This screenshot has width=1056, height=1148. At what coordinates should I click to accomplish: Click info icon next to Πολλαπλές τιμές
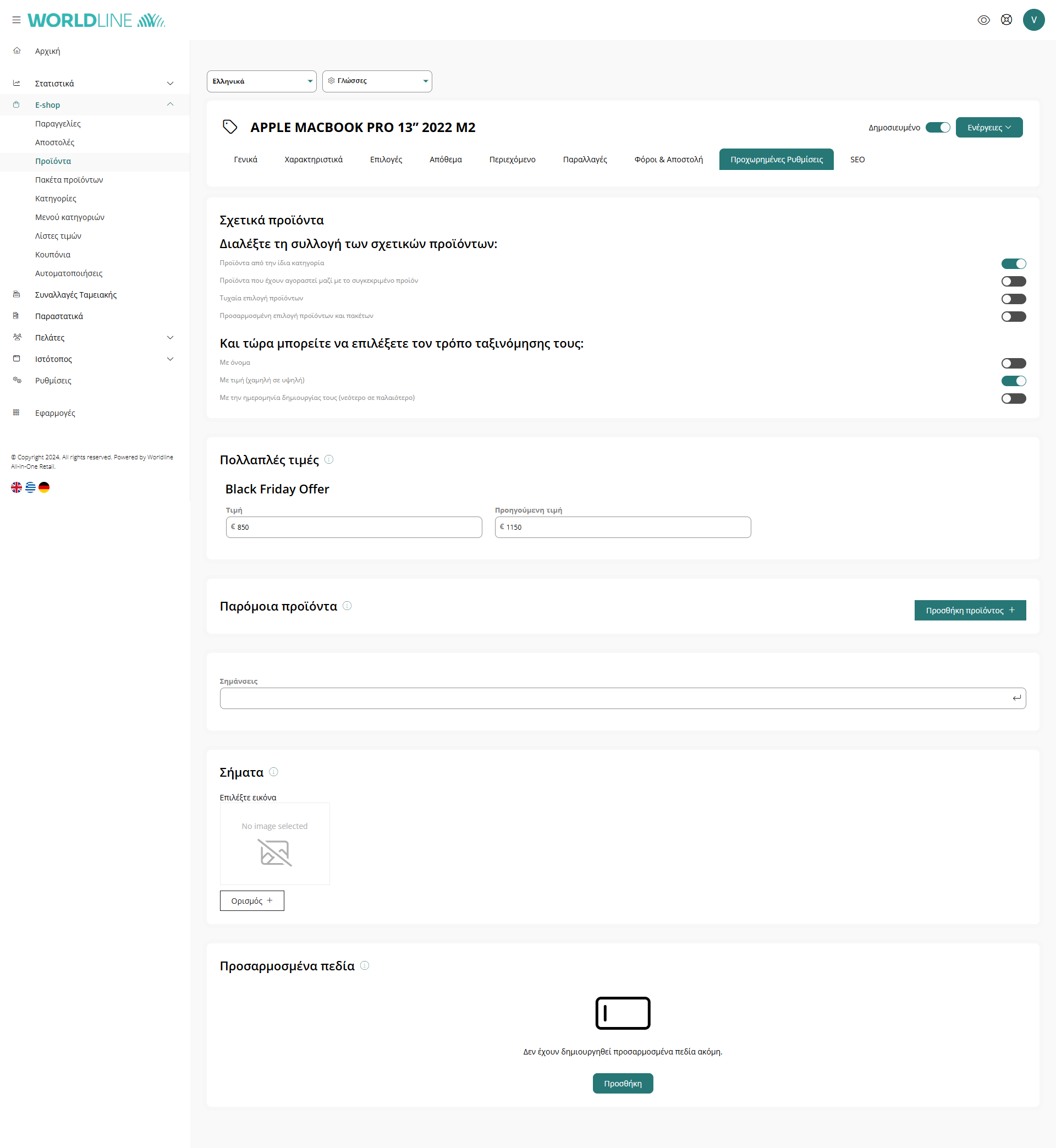click(x=328, y=459)
